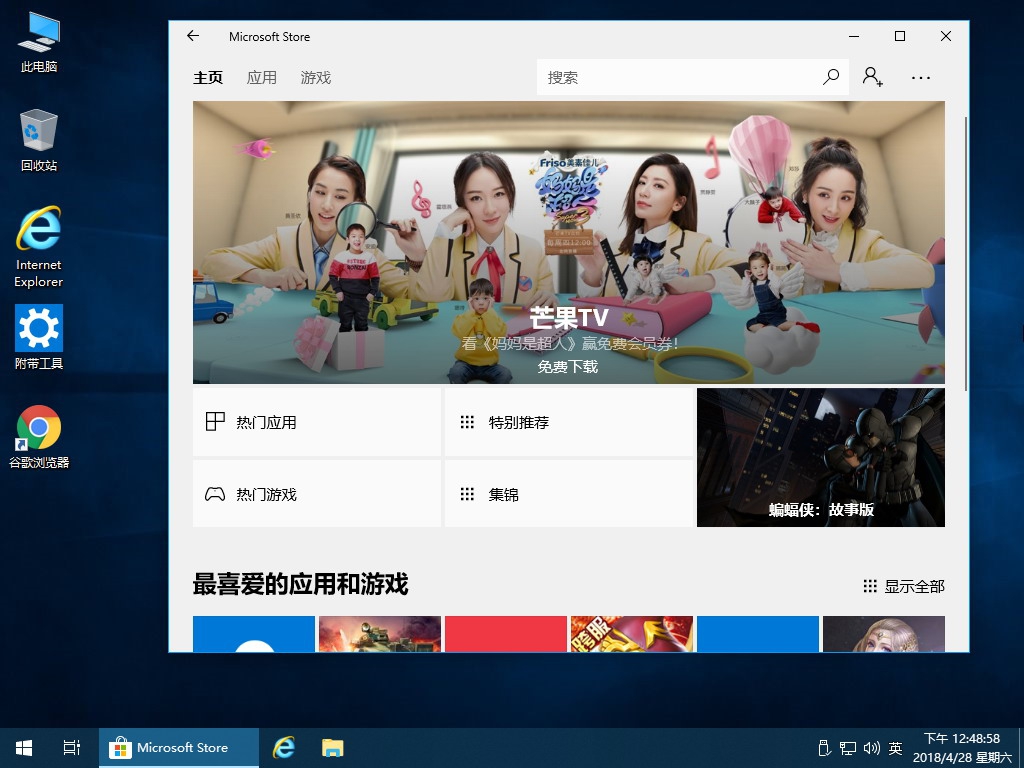Click the Store window vertical scrollbar

(965, 255)
